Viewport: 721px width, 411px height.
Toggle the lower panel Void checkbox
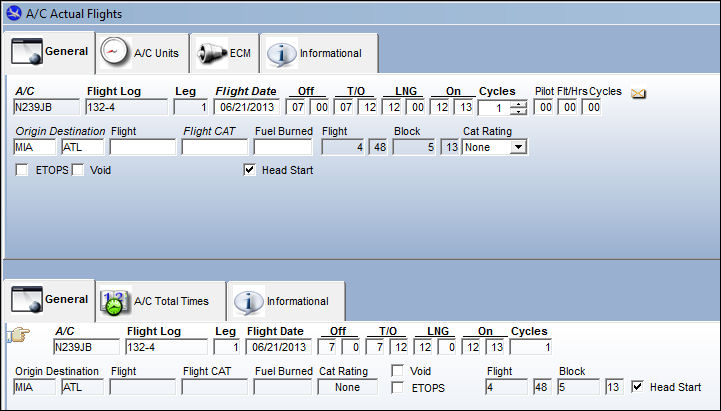click(x=397, y=371)
